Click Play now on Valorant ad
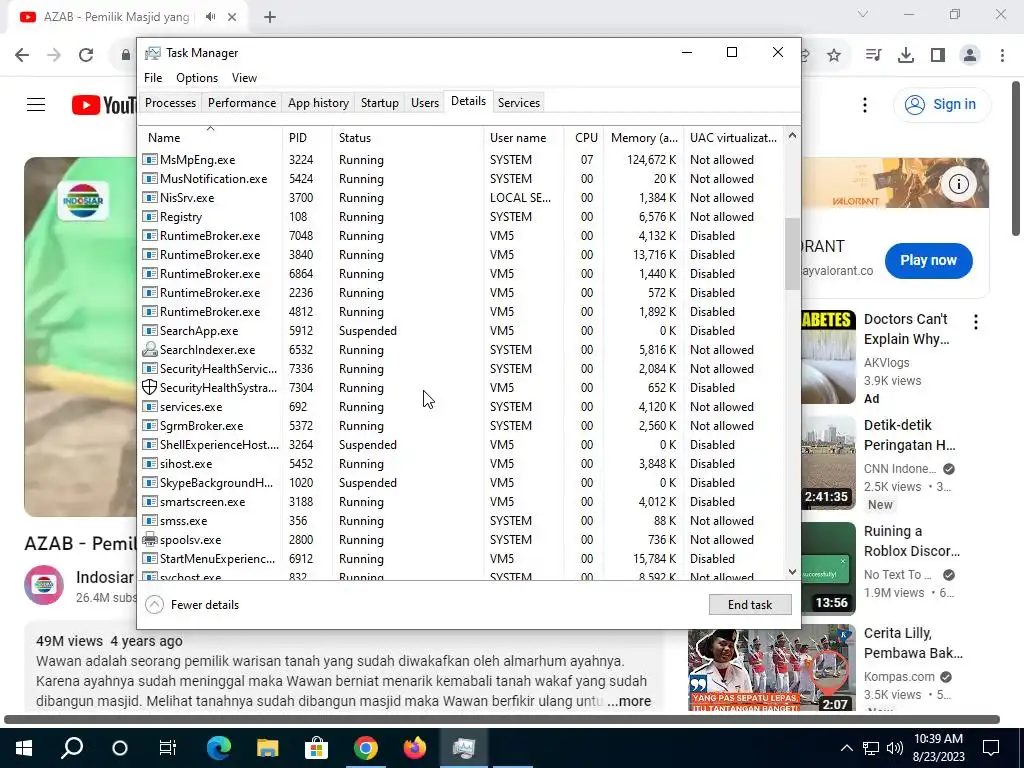 [928, 260]
